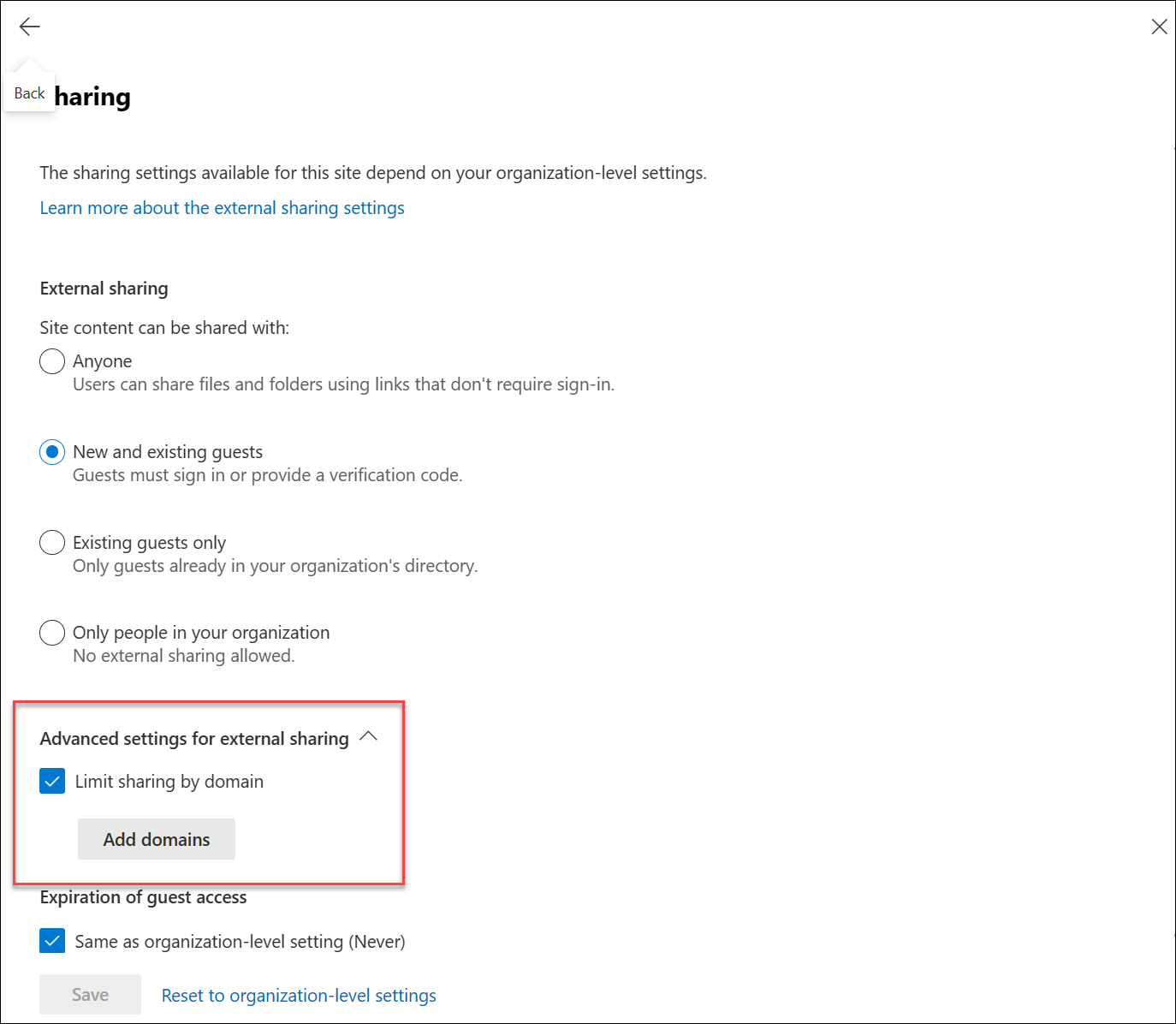The width and height of the screenshot is (1176, 1024).
Task: Toggle Same as organization-level setting checkbox
Action: click(x=52, y=941)
